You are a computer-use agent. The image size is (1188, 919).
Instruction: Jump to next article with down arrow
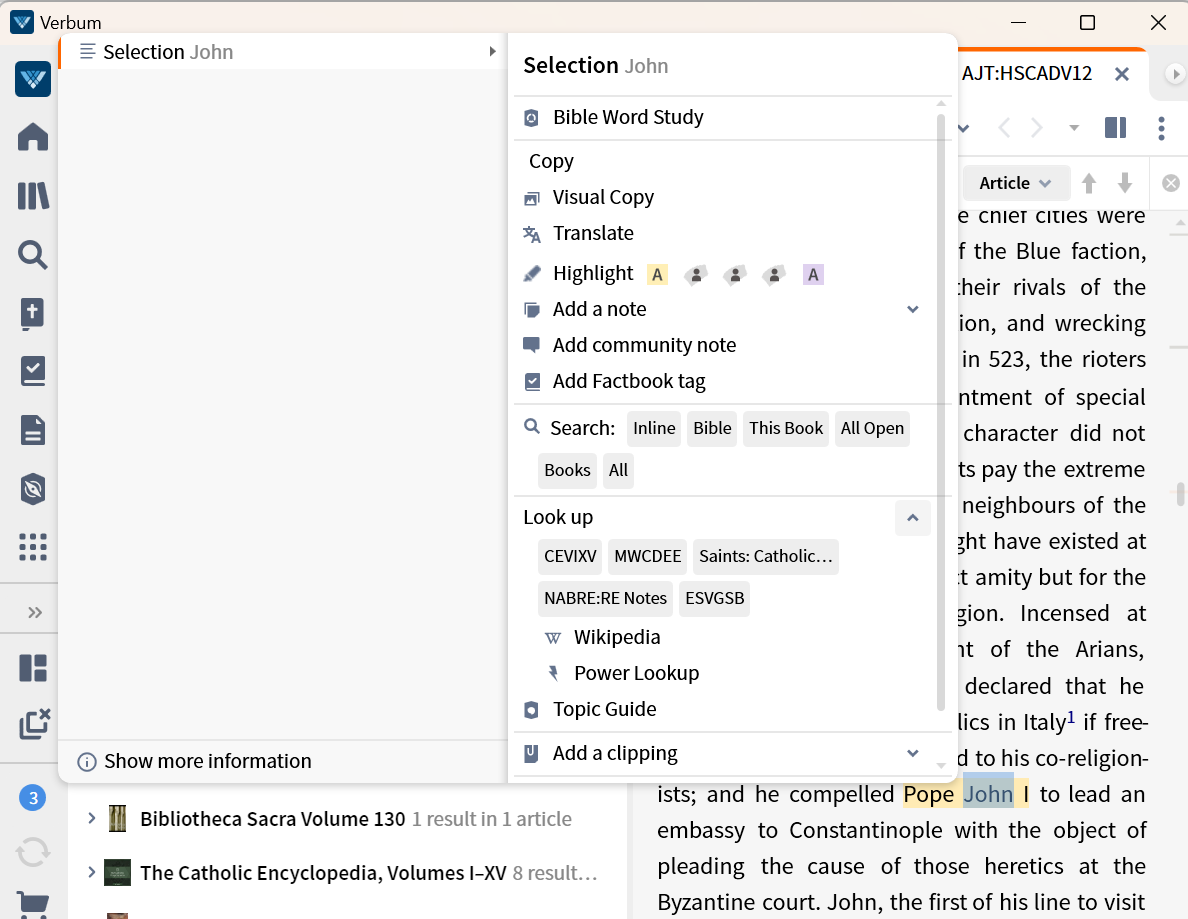[1125, 183]
